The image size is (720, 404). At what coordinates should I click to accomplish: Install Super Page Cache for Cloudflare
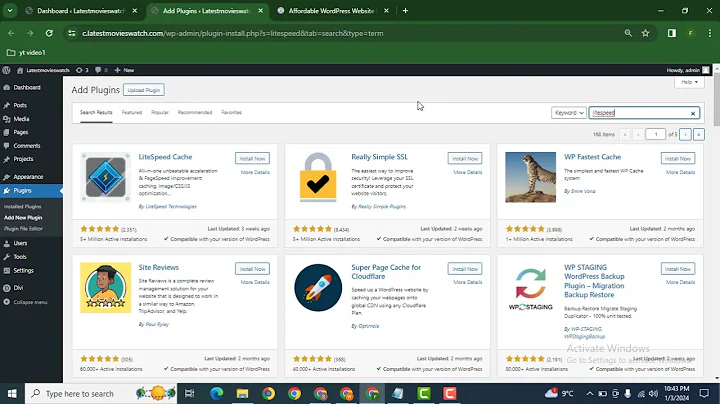465,269
